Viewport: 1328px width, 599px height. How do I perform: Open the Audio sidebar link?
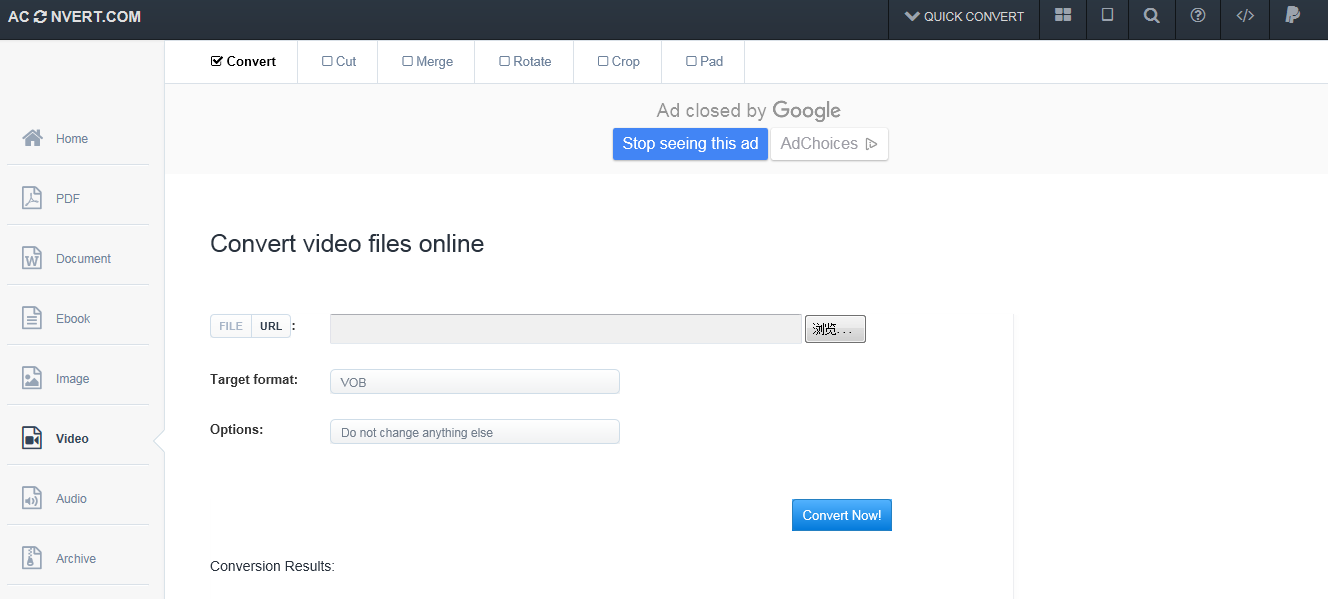[71, 499]
